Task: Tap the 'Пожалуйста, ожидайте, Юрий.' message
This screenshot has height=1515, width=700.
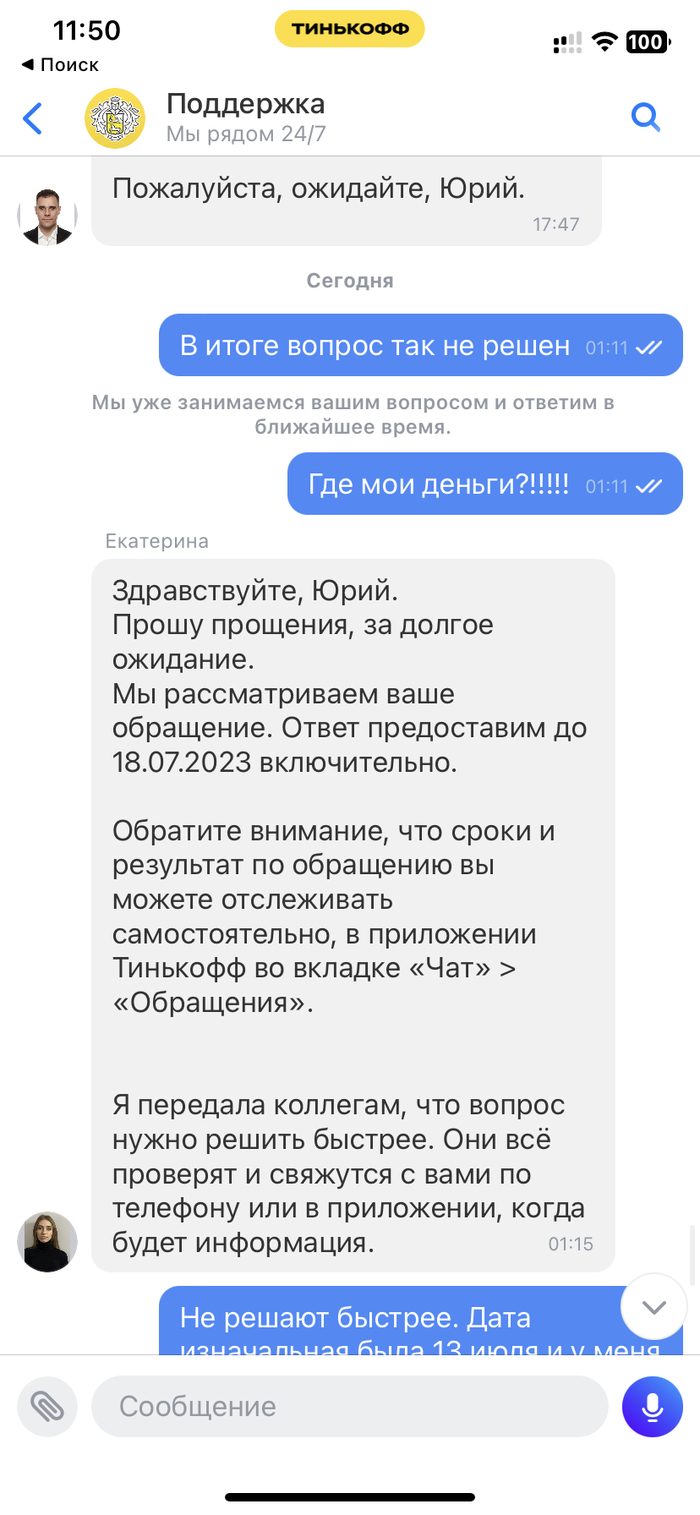Action: pos(346,200)
